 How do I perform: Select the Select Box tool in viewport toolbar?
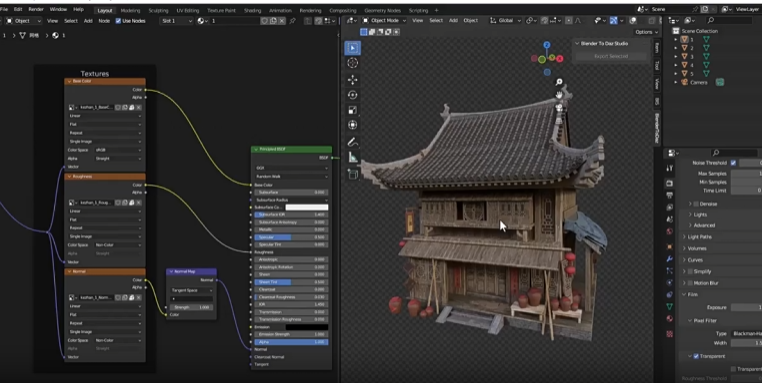tap(353, 48)
